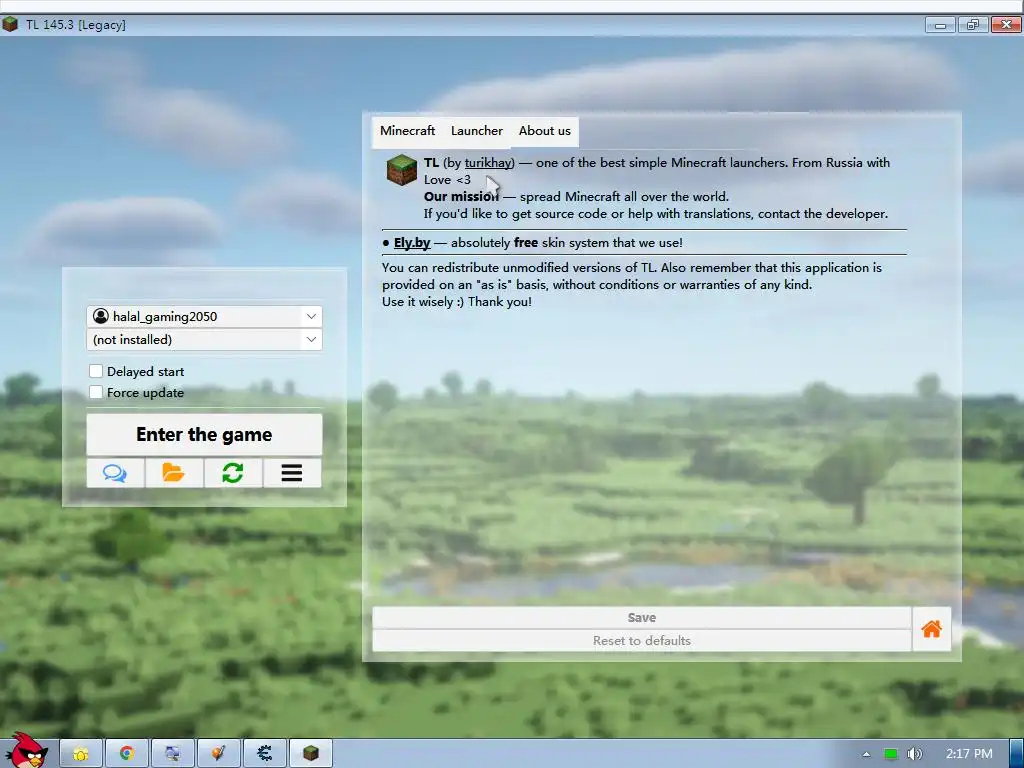The height and width of the screenshot is (768, 1024).
Task: Open the monitor/network taskbar icon
Action: [x=172, y=754]
